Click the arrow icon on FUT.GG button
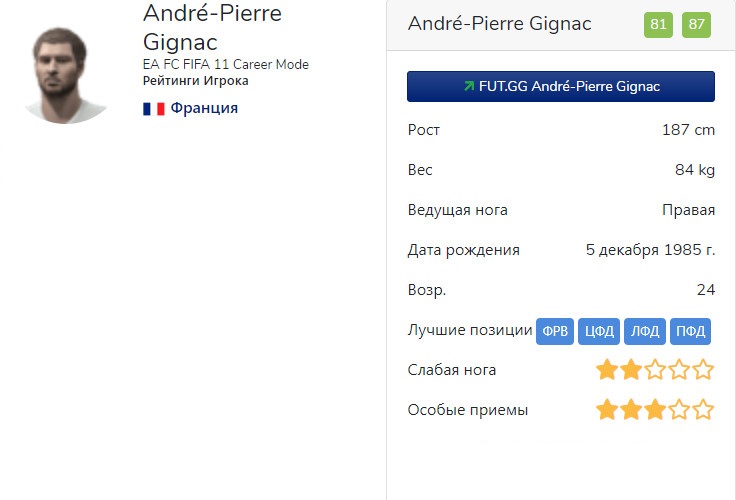The width and height of the screenshot is (736, 500). (x=468, y=87)
